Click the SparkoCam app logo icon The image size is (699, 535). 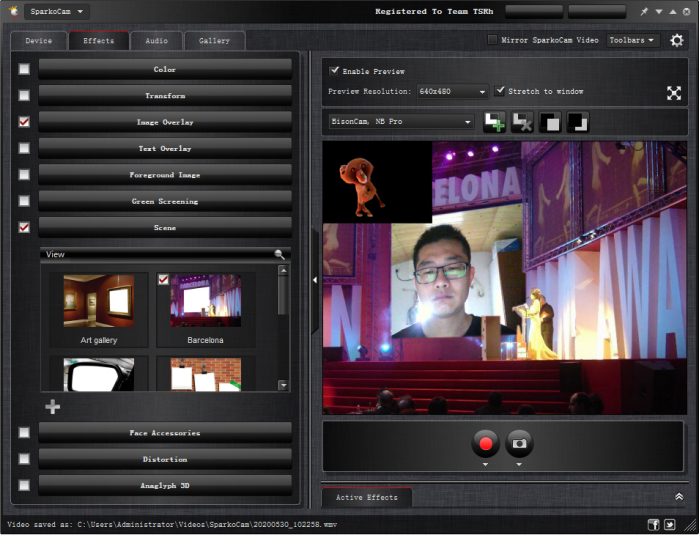pos(13,11)
